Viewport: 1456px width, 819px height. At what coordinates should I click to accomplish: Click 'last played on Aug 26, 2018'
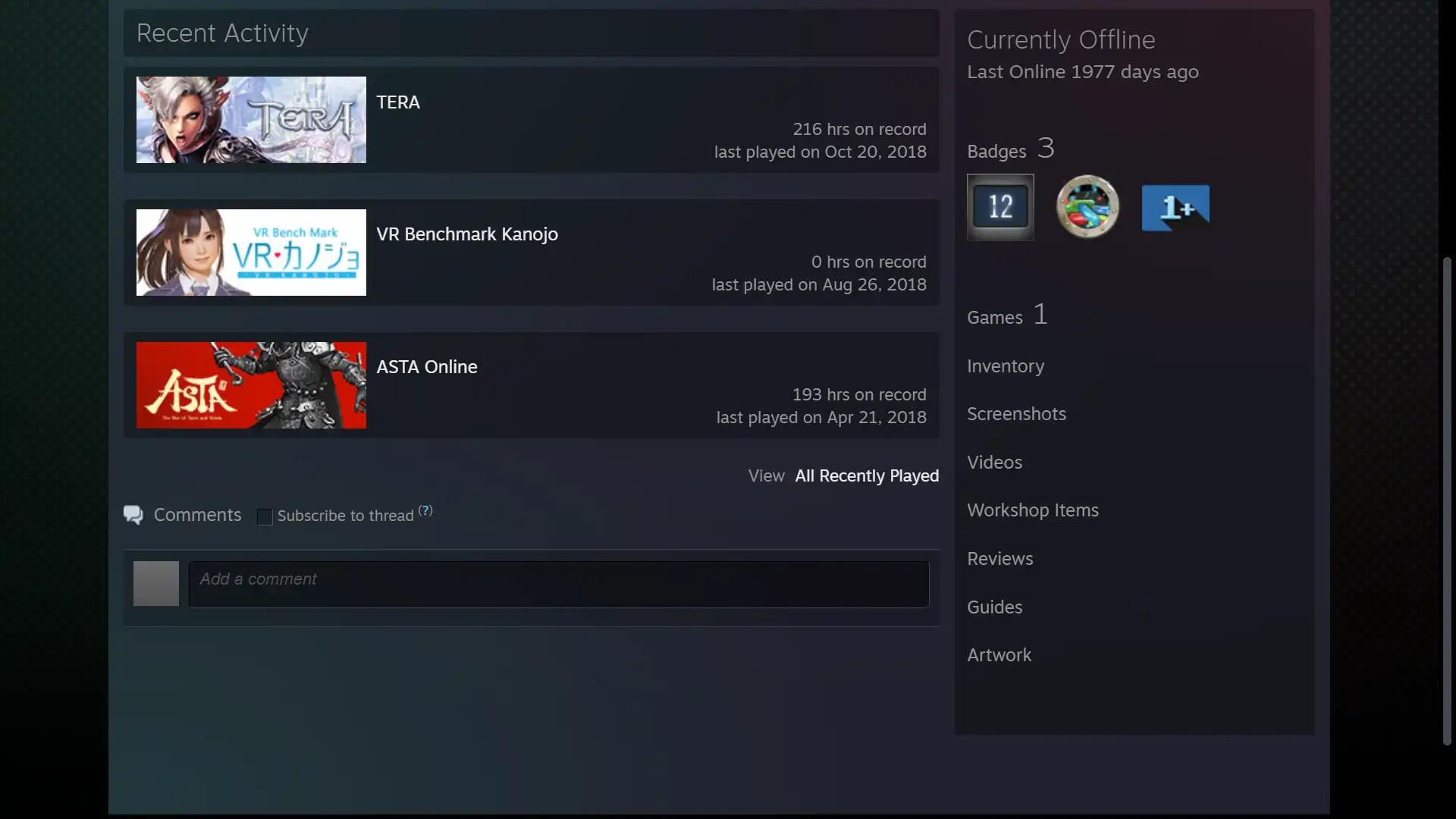coord(819,285)
